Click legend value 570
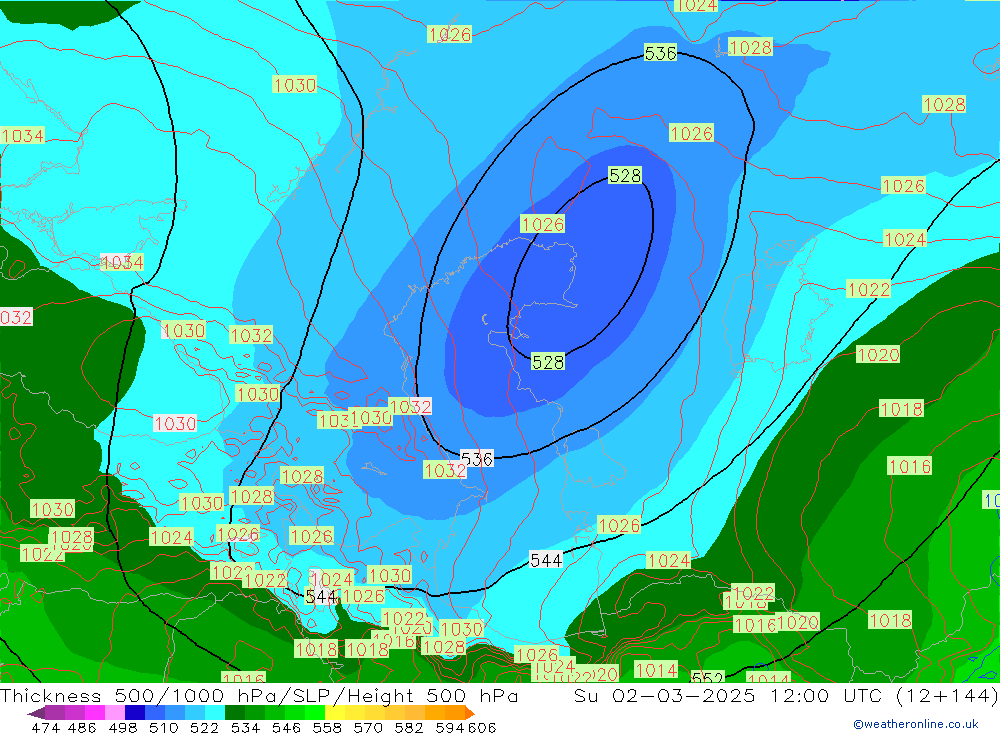1000x733 pixels. (367, 727)
